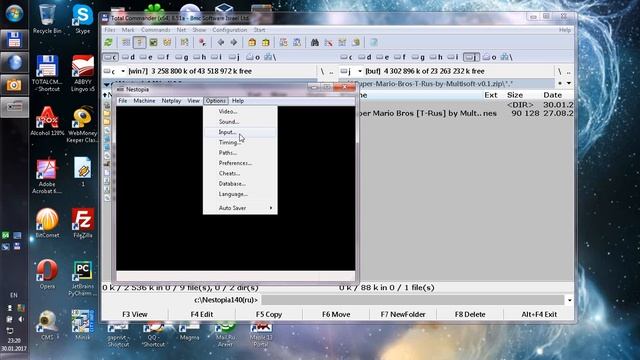640x360 pixels.
Task: Click the Notepad icon at toolbar end
Action: point(373,42)
